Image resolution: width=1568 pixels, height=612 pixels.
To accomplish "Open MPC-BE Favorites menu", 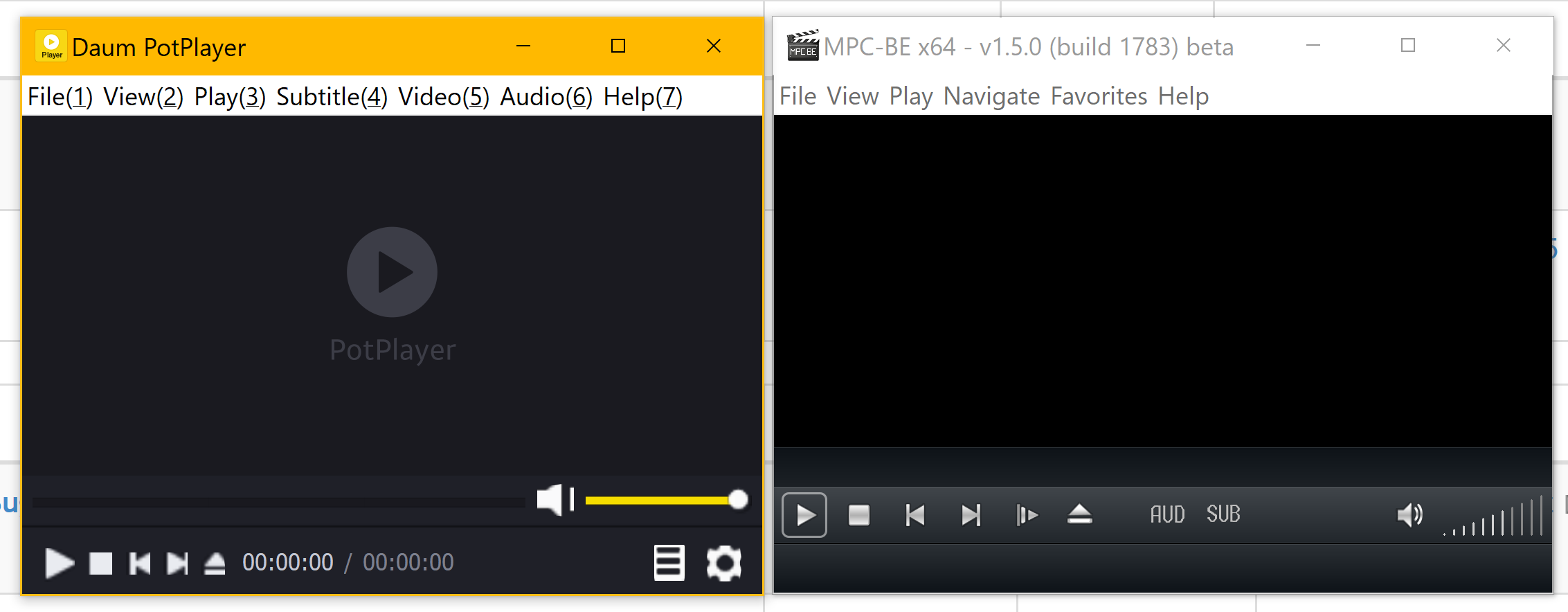I will [1099, 96].
